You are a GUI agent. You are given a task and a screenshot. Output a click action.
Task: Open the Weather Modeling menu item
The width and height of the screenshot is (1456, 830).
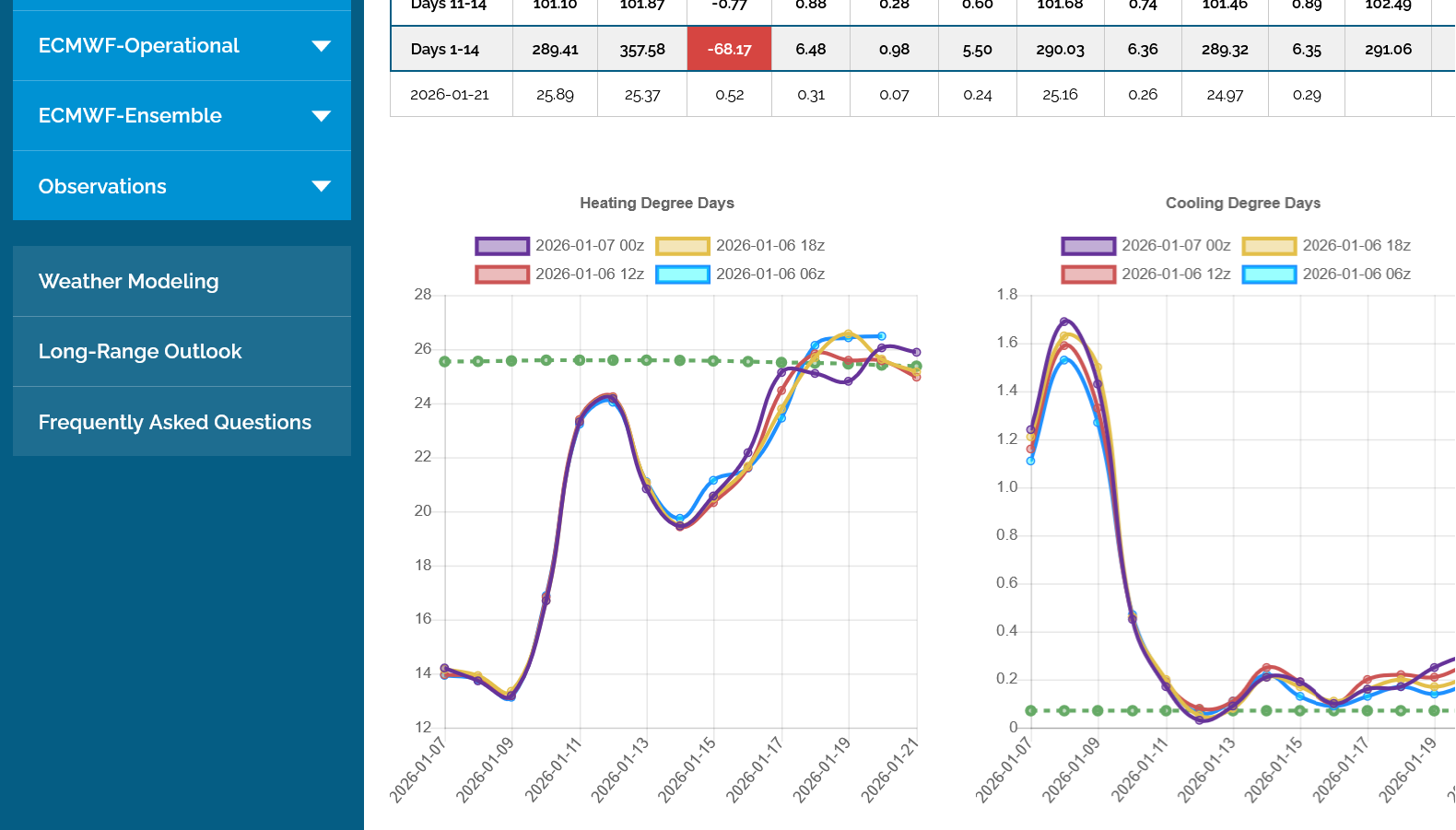128,282
